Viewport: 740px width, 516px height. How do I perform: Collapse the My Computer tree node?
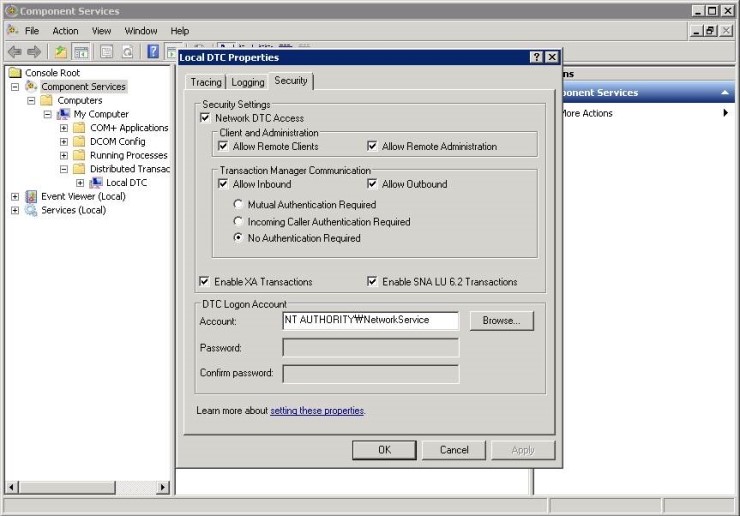click(x=48, y=114)
